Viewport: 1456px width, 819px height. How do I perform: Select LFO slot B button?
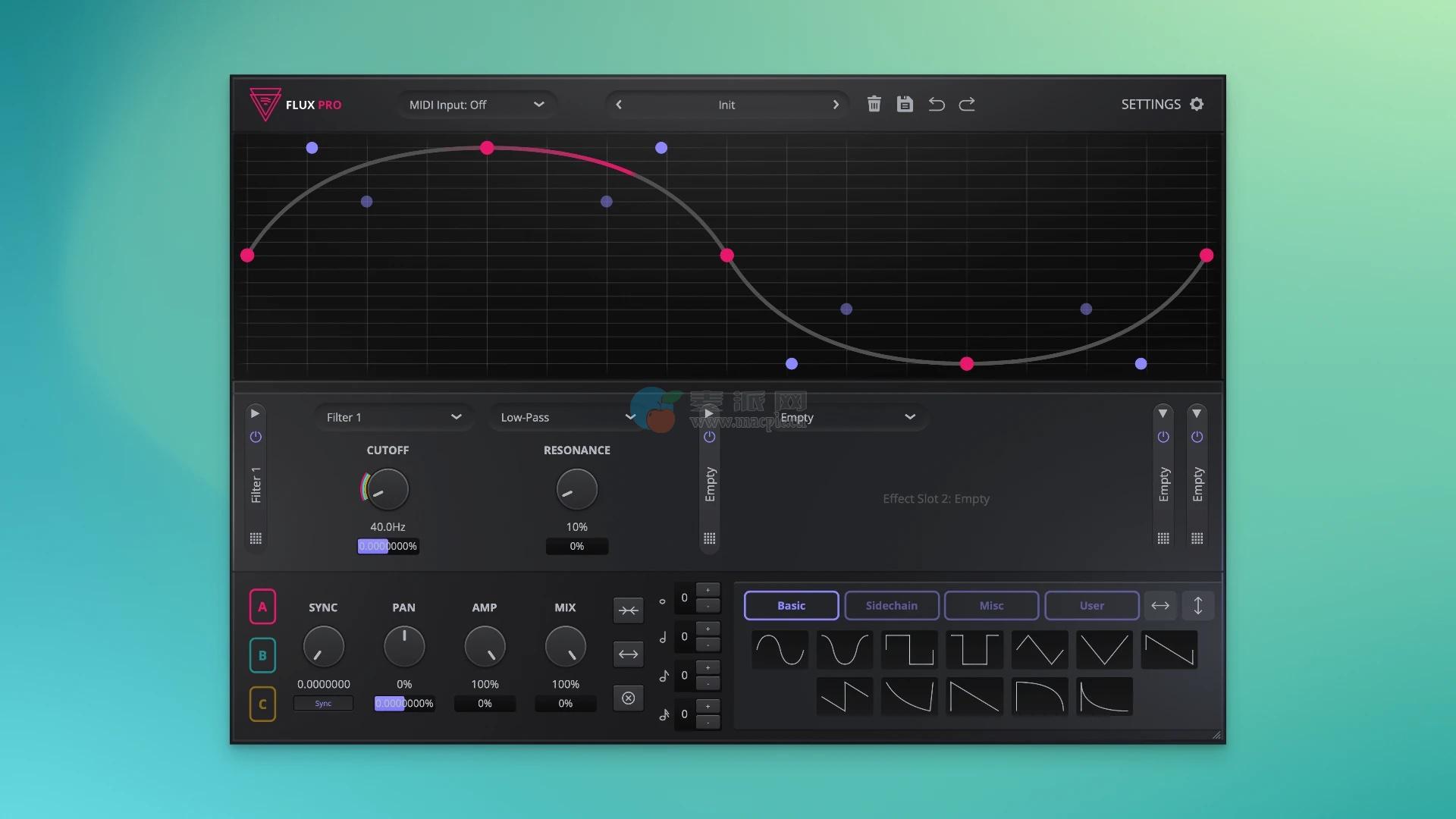coord(262,655)
